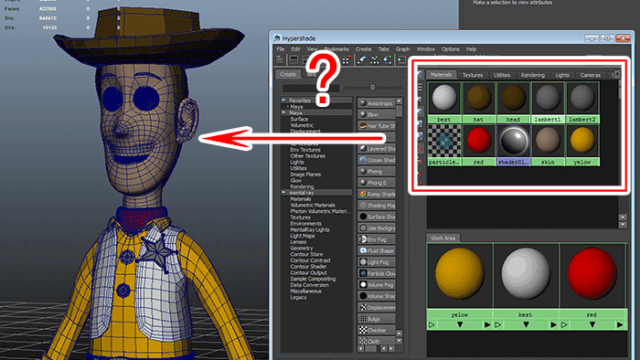640x360 pixels.
Task: Switch to the Rendering tab
Action: coord(533,75)
